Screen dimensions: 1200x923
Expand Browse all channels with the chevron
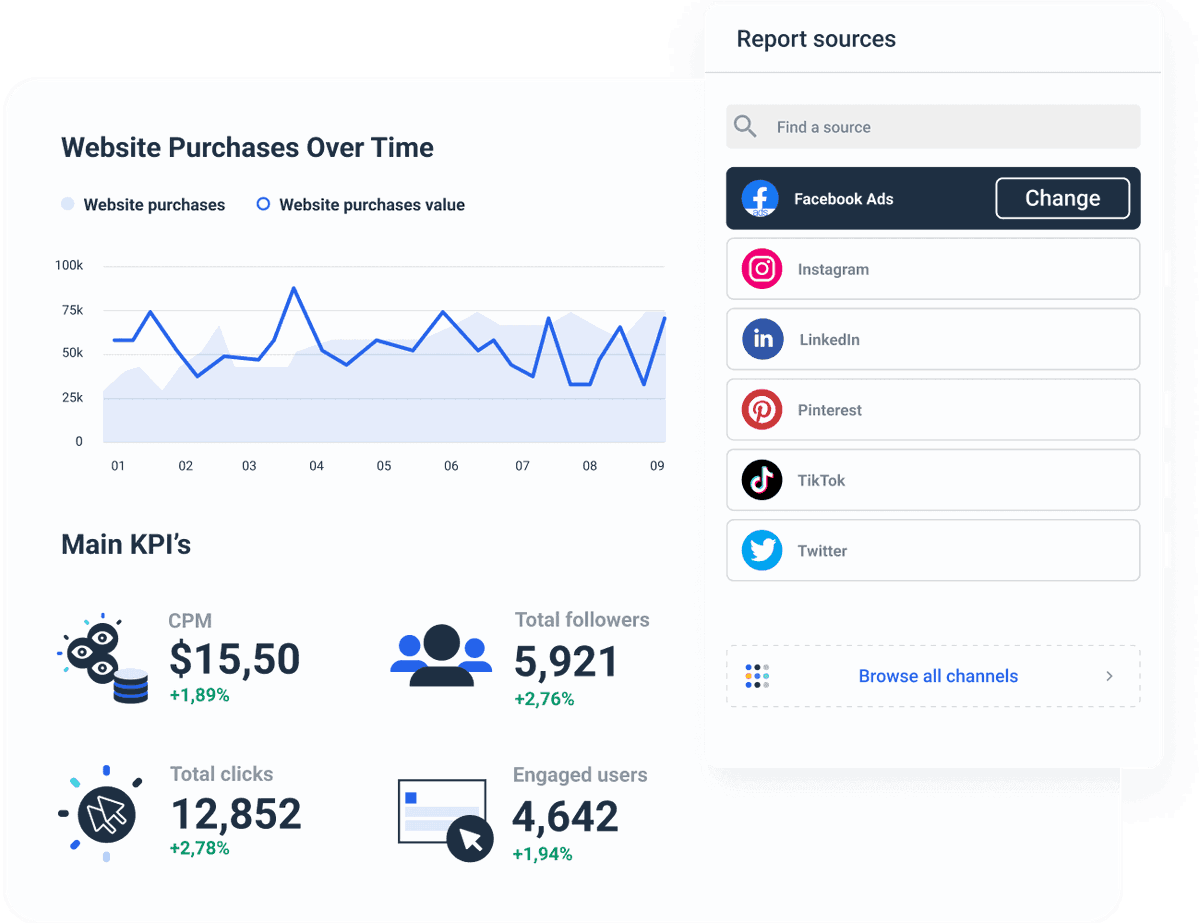[x=1109, y=676]
